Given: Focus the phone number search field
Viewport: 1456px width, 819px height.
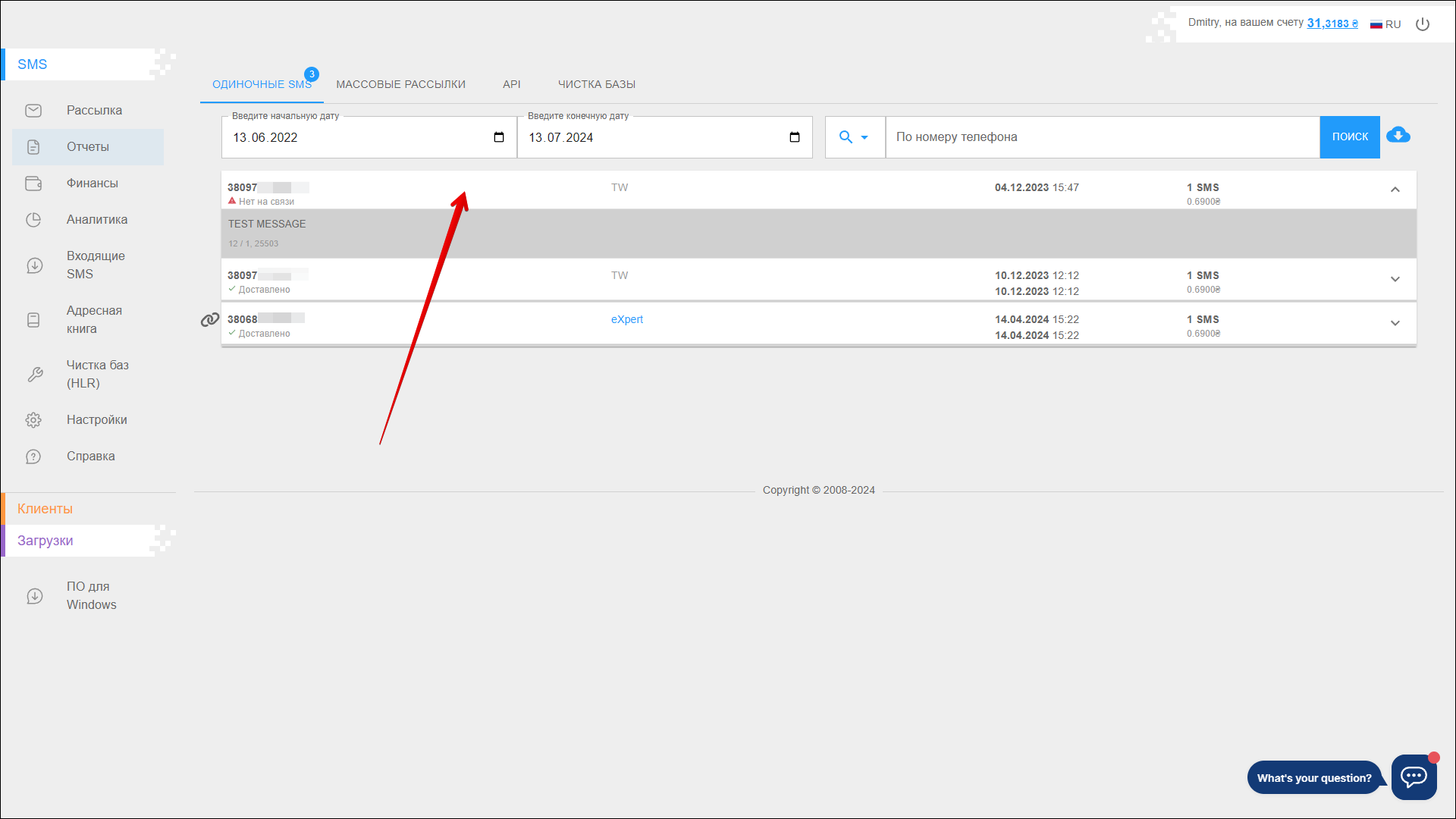Looking at the screenshot, I should (1102, 137).
